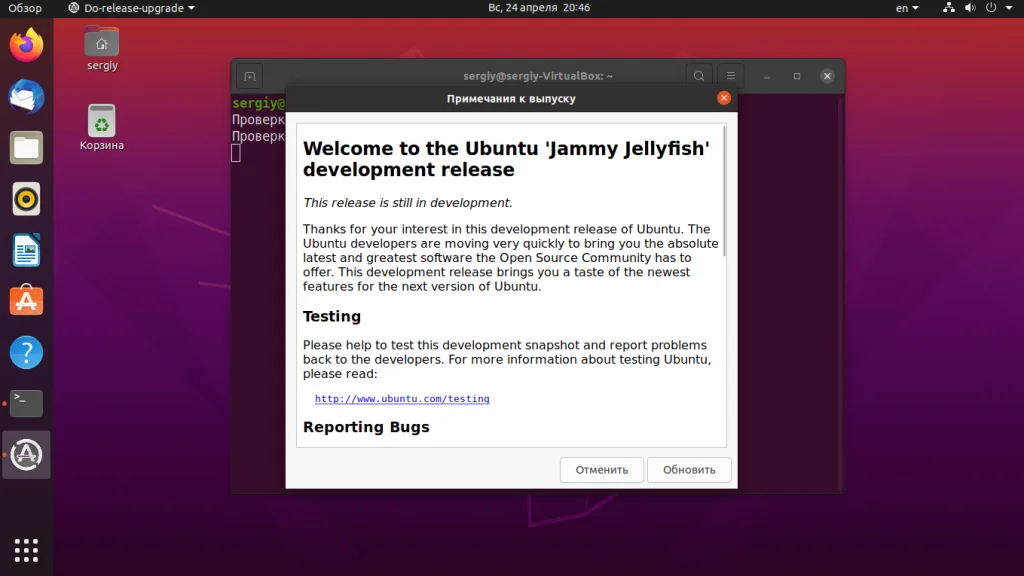Click the Обновить button to upgrade
The height and width of the screenshot is (576, 1024).
pyautogui.click(x=689, y=469)
